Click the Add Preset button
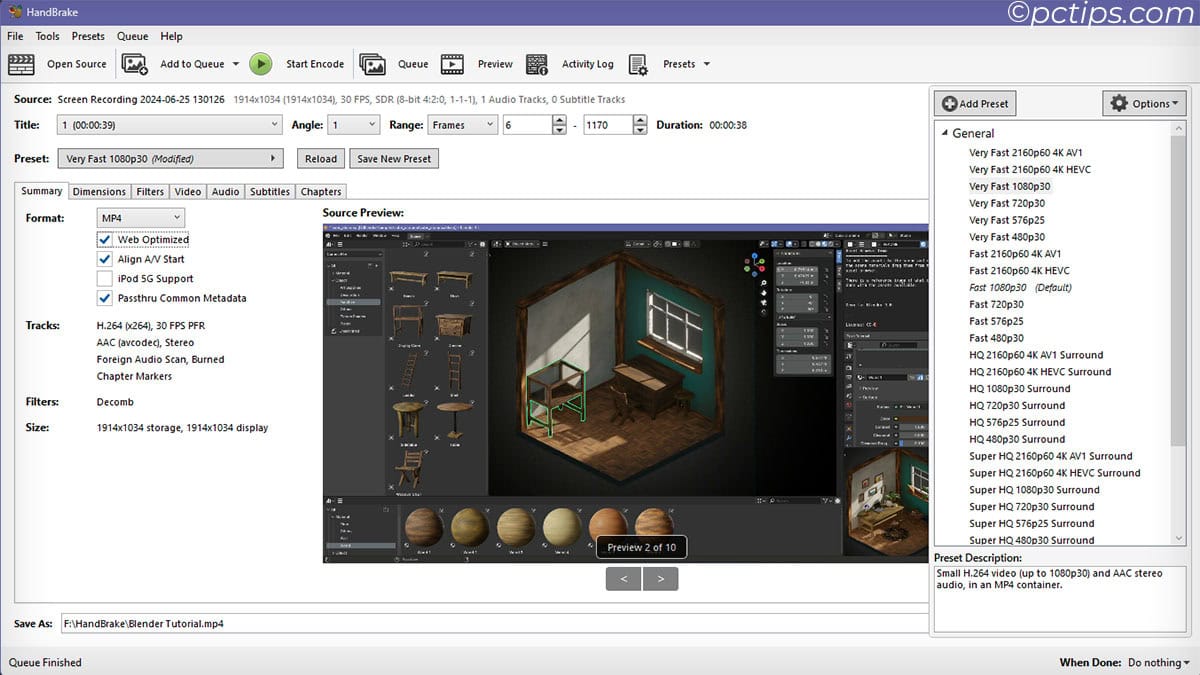 [974, 103]
